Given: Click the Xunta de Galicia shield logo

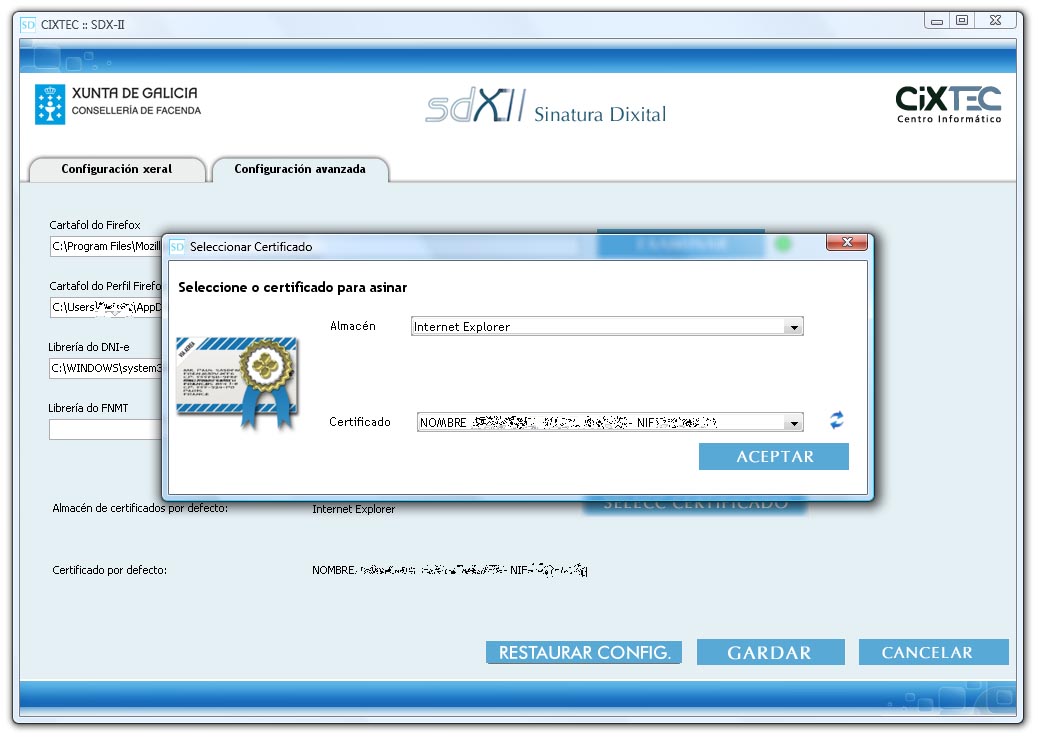Looking at the screenshot, I should pos(50,104).
